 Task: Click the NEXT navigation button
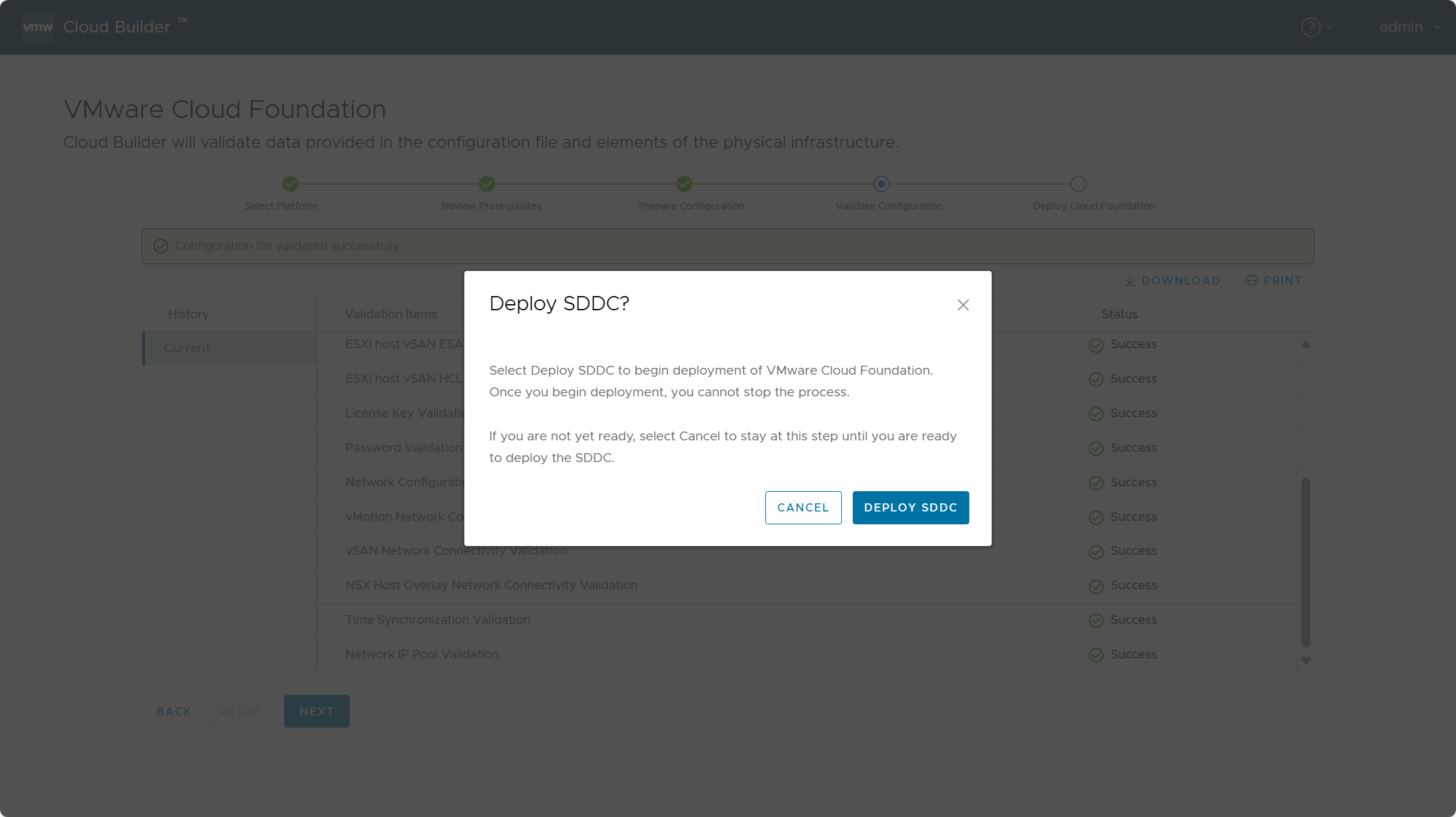(316, 711)
